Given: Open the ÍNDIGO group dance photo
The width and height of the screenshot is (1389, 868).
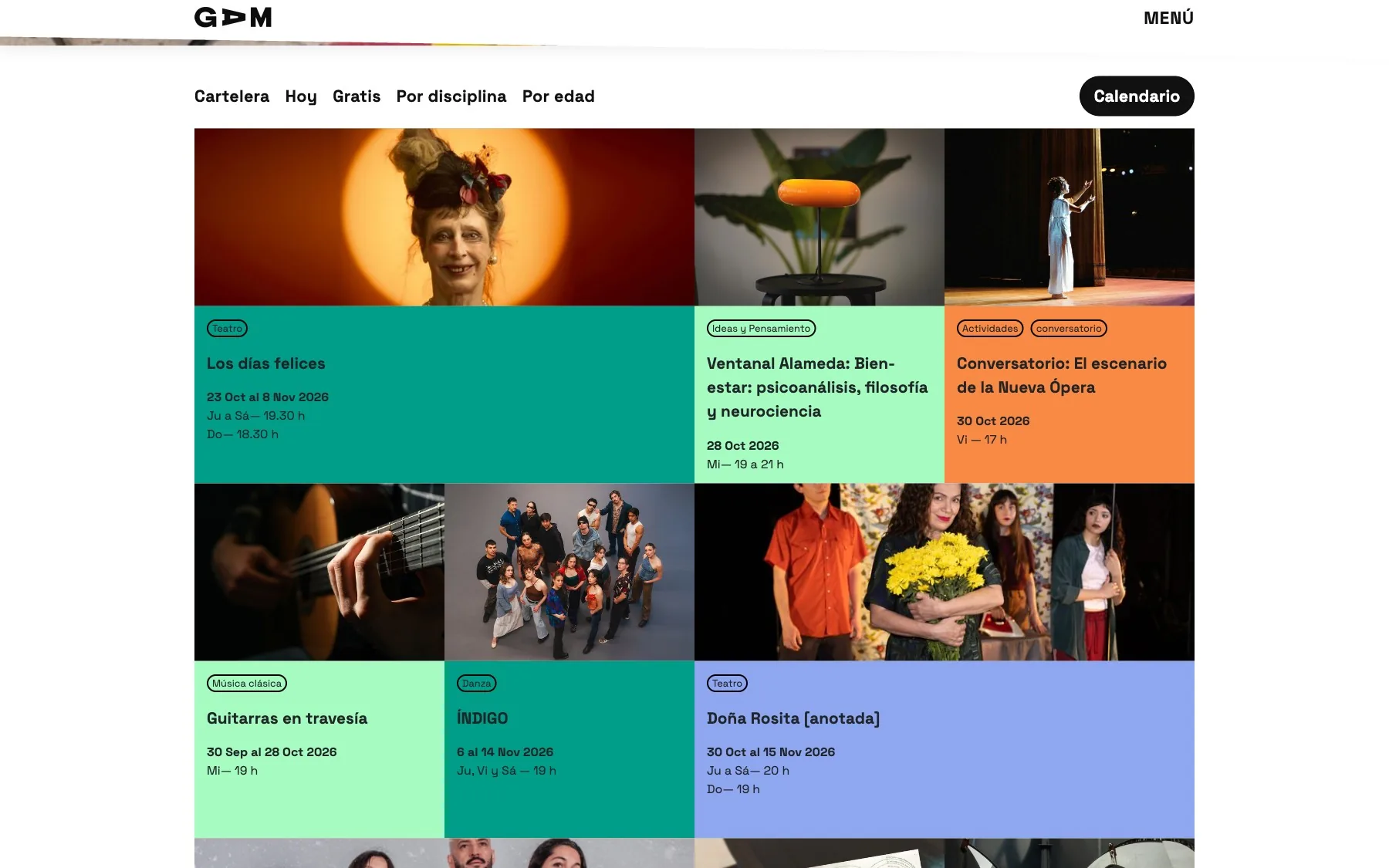Looking at the screenshot, I should [x=569, y=572].
